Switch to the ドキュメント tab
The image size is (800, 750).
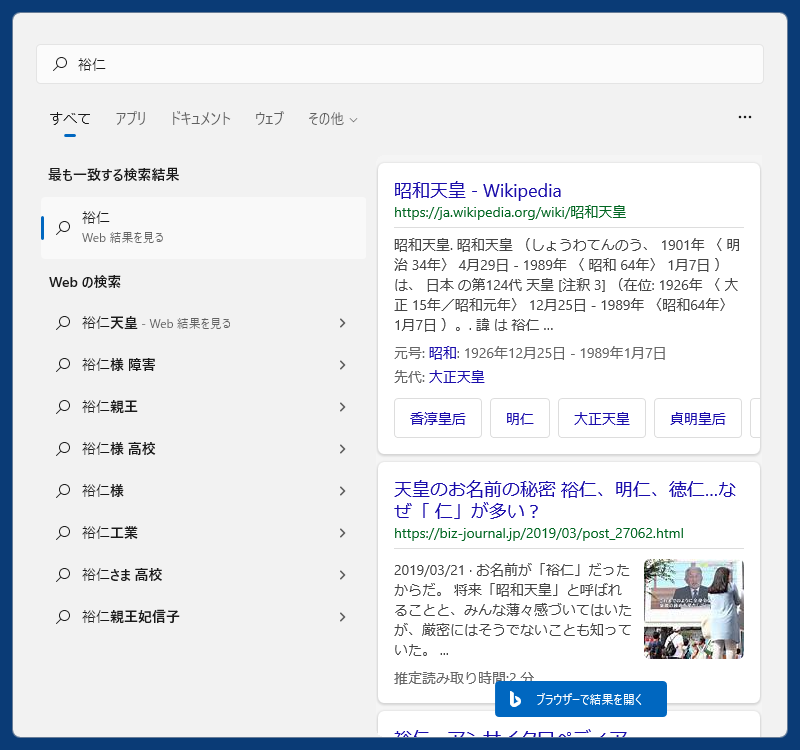coord(201,119)
